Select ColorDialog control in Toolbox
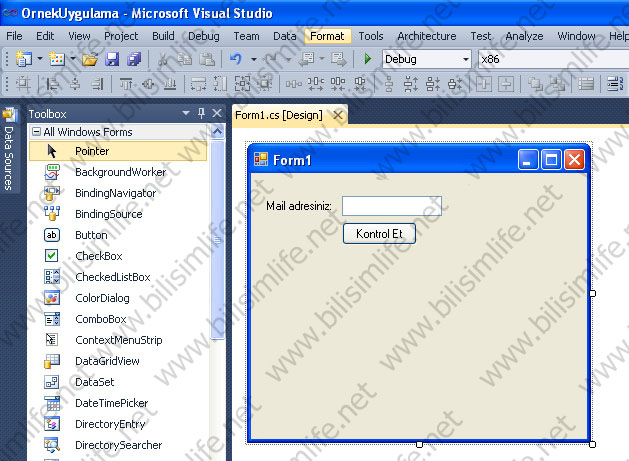 [118, 298]
